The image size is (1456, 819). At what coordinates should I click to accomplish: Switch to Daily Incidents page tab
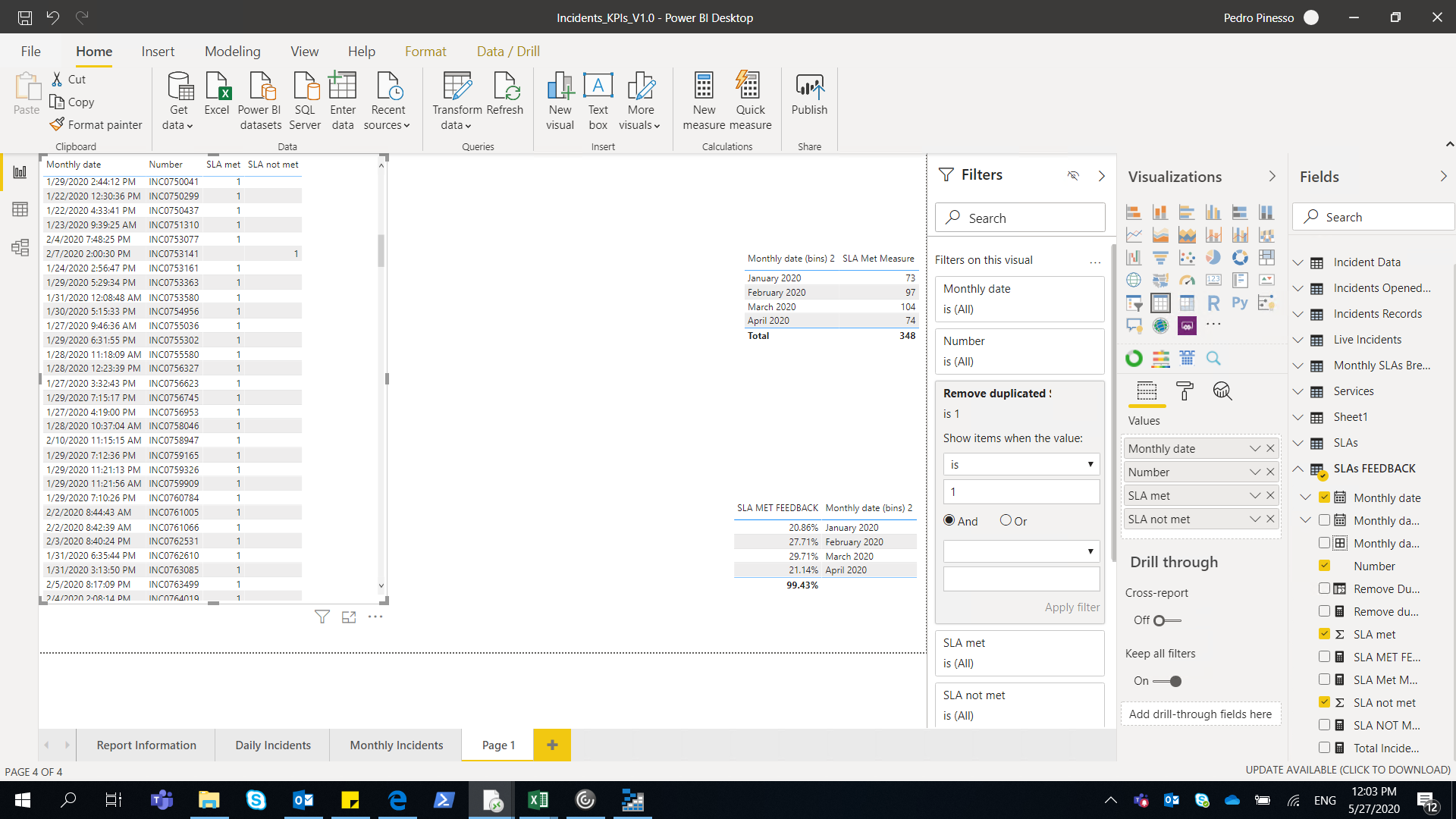pyautogui.click(x=273, y=745)
